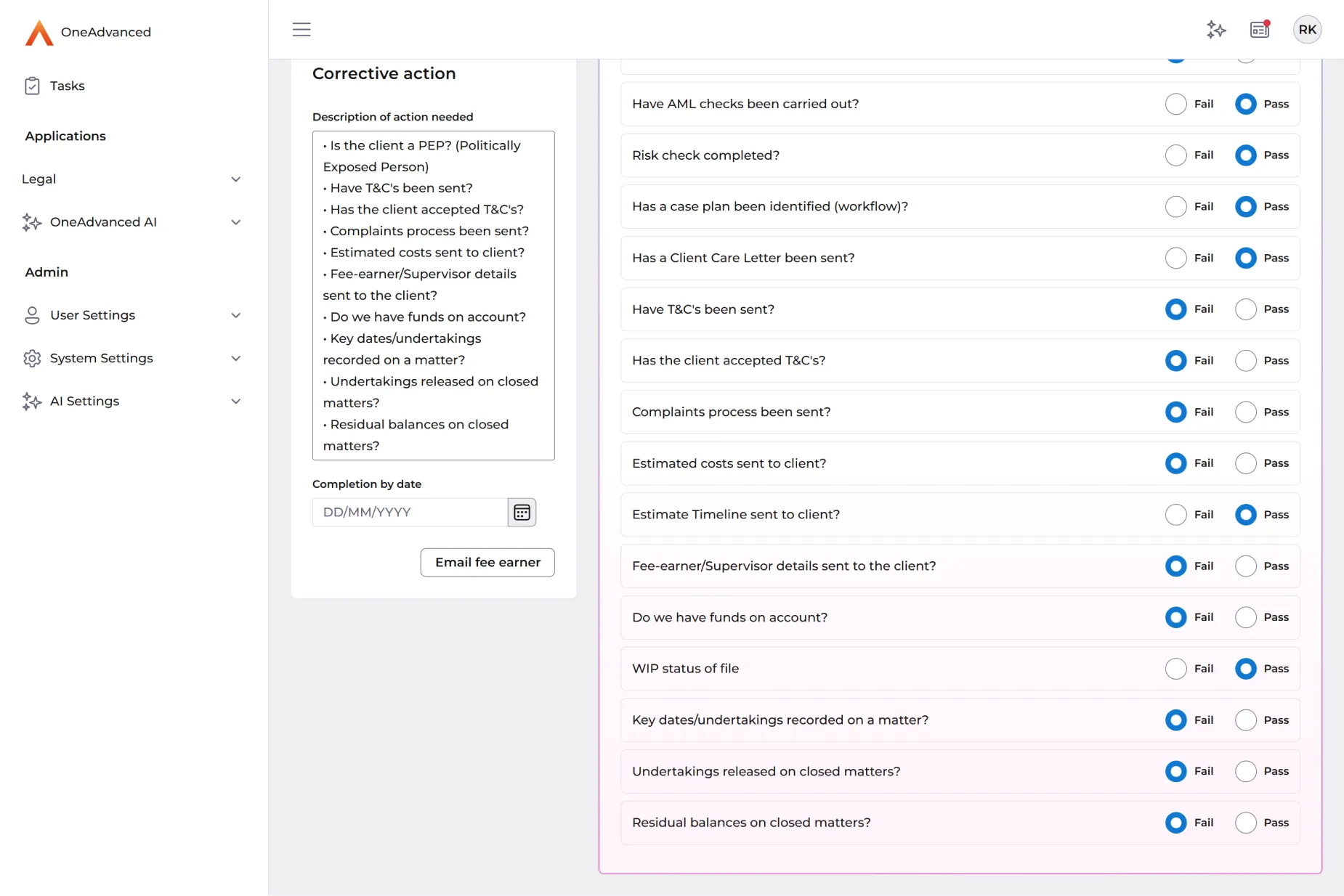
Task: Click the Tasks clipboard icon
Action: pyautogui.click(x=32, y=86)
